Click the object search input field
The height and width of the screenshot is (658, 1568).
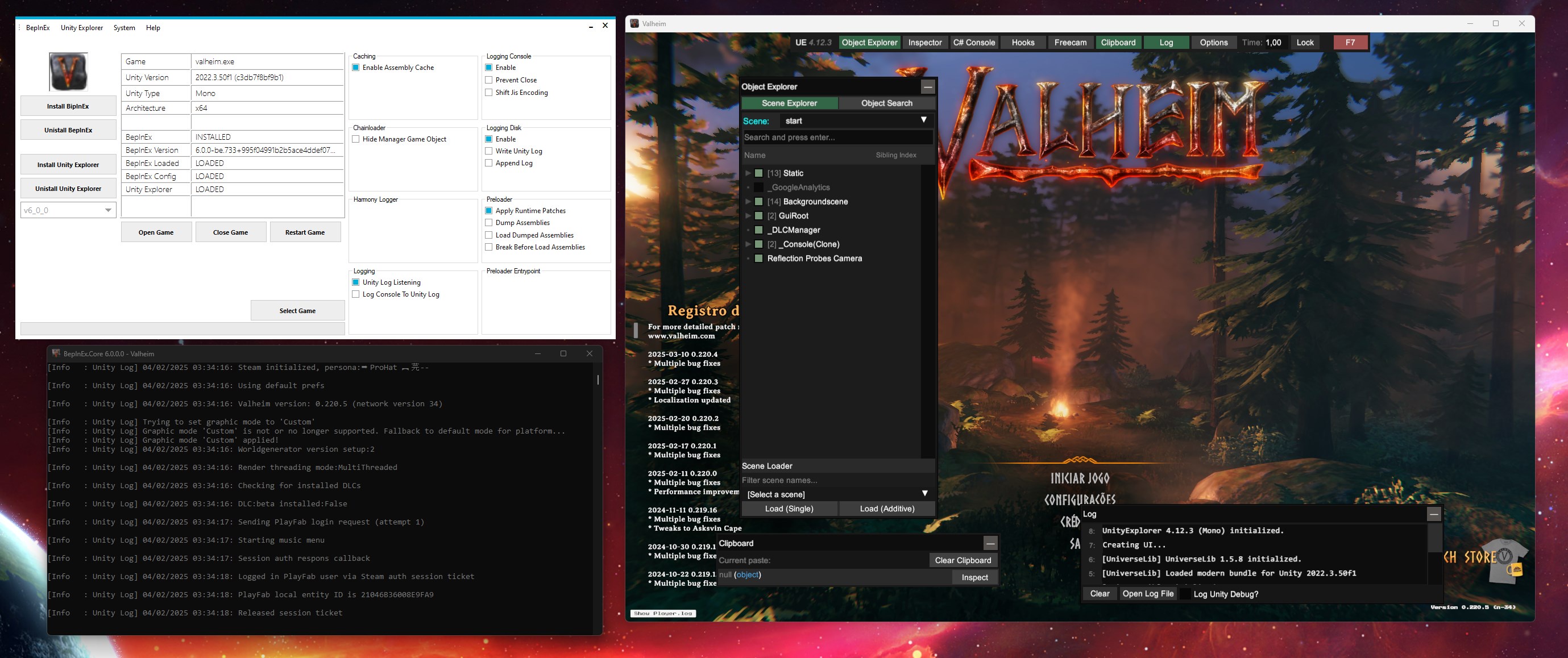837,138
